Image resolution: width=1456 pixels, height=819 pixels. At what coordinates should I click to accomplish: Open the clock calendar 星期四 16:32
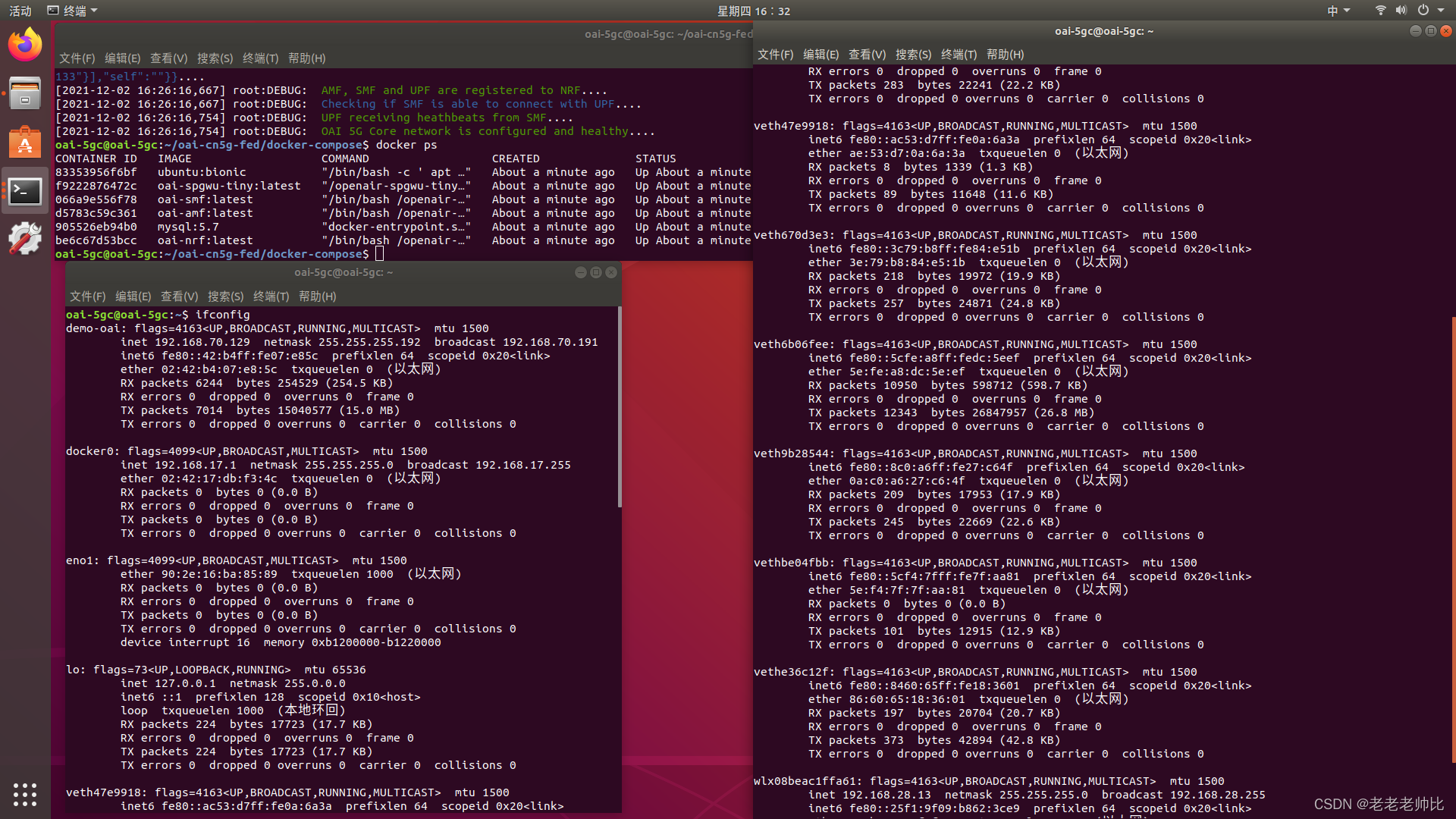[x=753, y=11]
